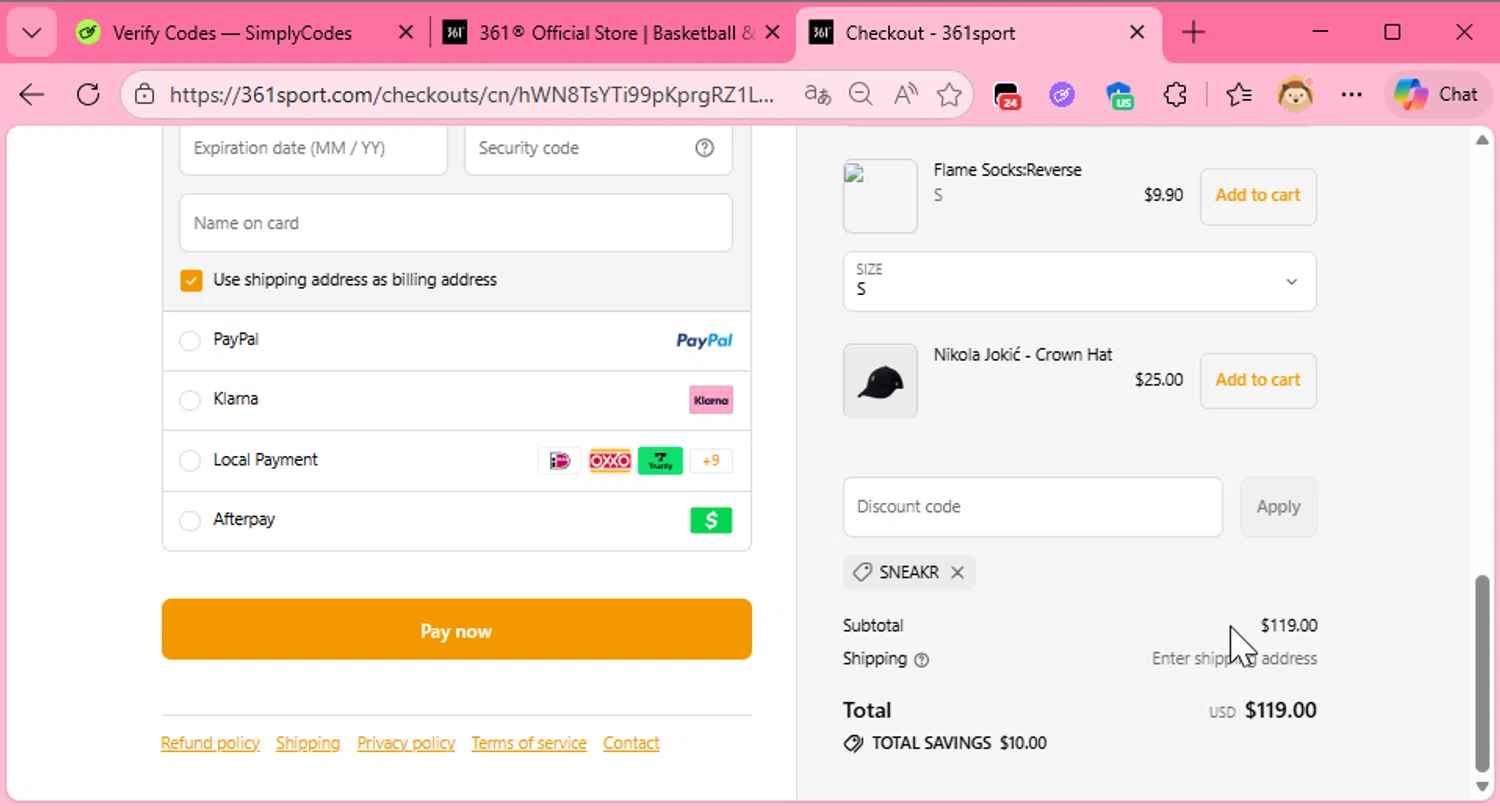The image size is (1500, 806).
Task: Click the Name on card field
Action: point(456,223)
